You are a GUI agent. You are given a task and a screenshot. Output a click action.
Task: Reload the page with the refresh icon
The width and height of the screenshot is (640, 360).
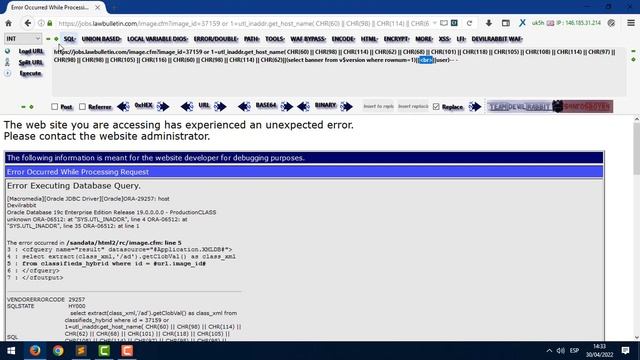pyautogui.click(x=469, y=23)
